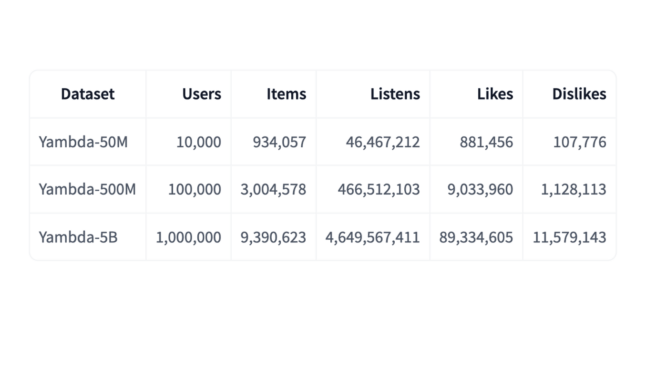Click the Likes column header
The image size is (656, 369).
tap(495, 94)
